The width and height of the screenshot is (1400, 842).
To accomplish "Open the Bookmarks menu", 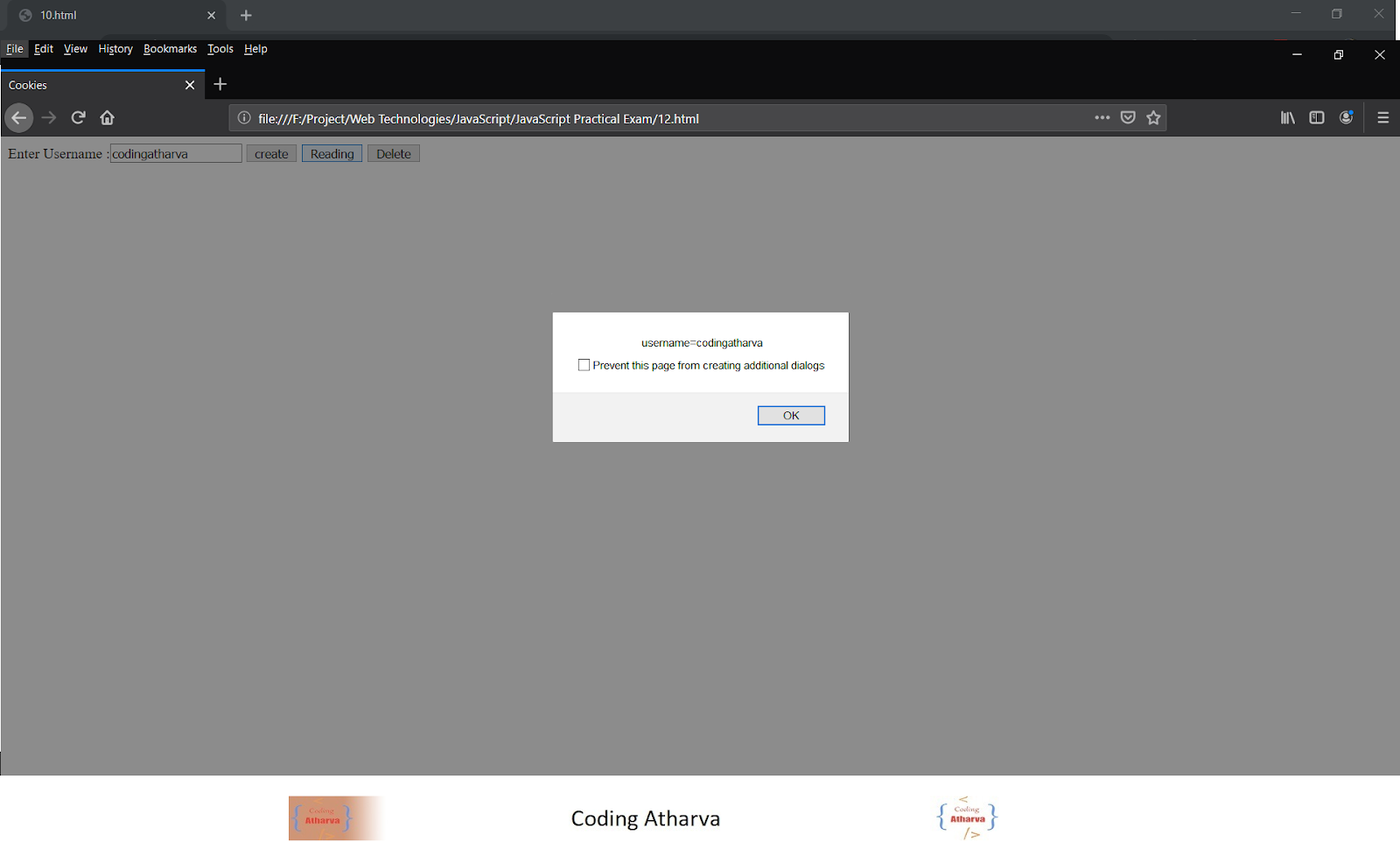I will (170, 49).
